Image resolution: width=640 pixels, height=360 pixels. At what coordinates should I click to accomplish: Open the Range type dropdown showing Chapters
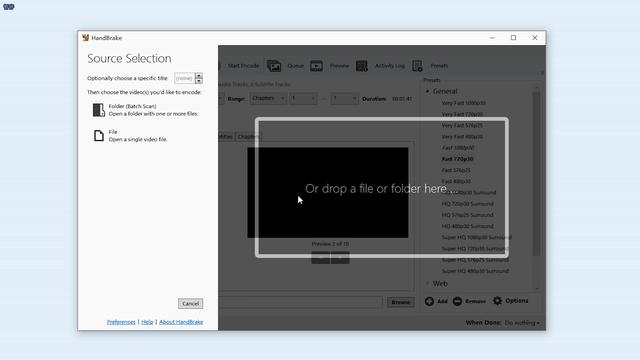tap(268, 98)
